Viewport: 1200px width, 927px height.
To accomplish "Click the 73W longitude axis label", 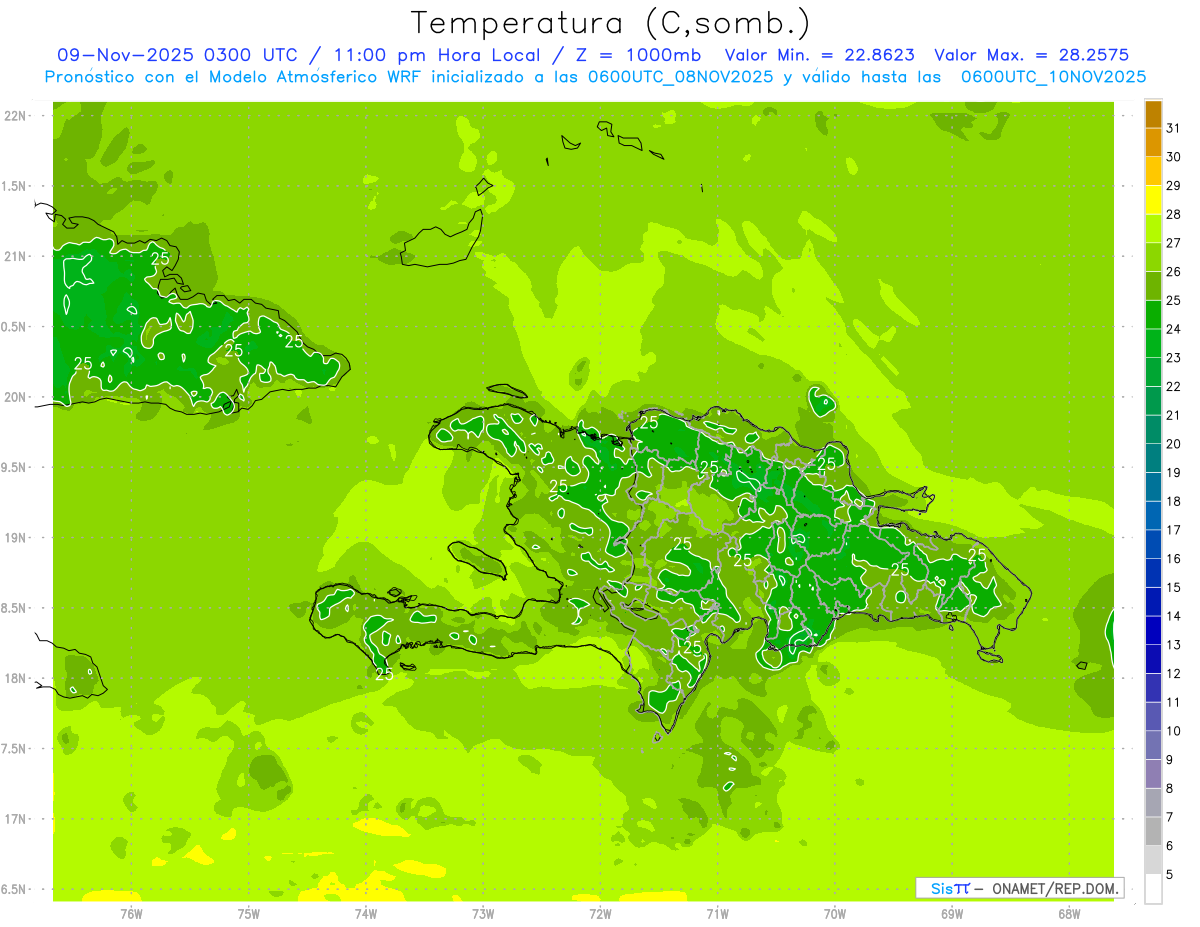I will point(483,914).
